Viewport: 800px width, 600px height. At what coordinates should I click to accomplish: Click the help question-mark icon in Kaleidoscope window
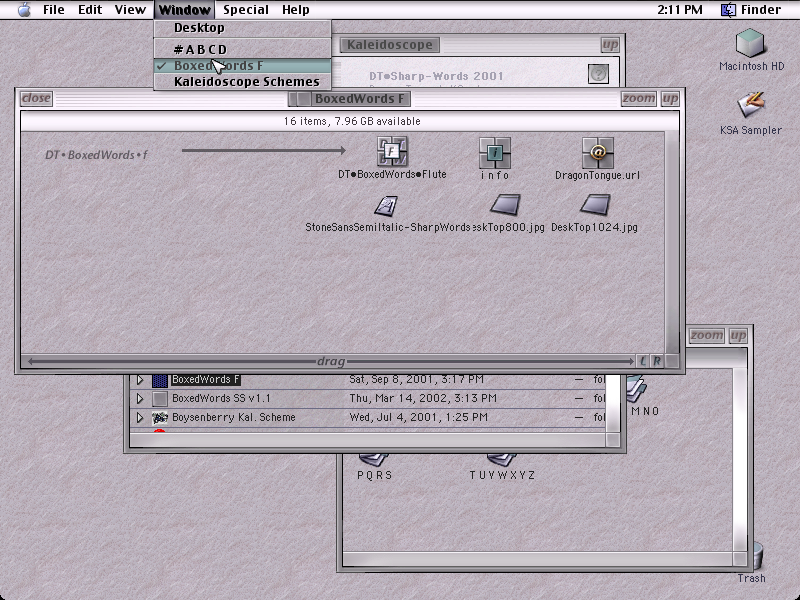(x=598, y=74)
